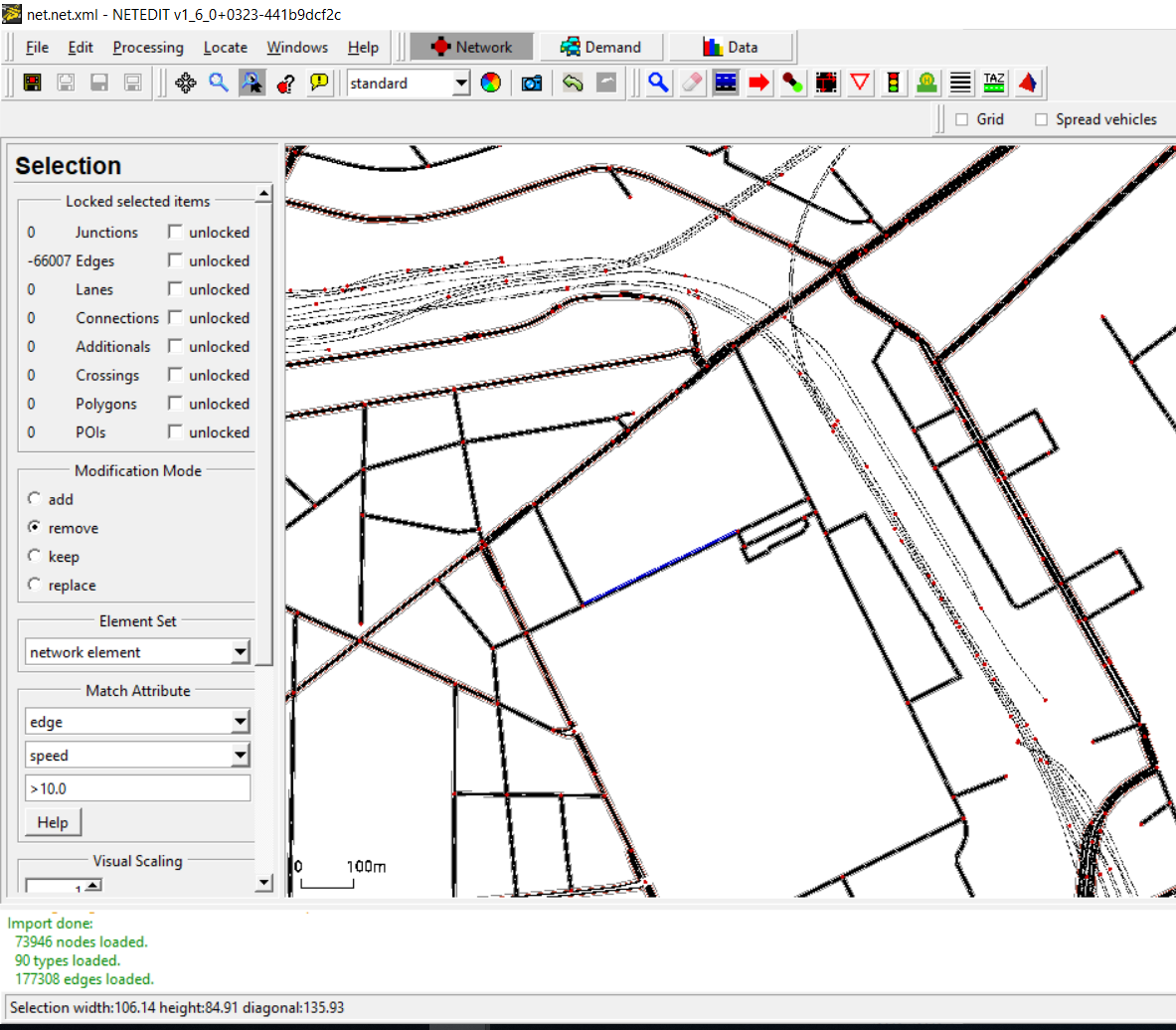Activate create edge mode icon
The height and width of the screenshot is (1030, 1176).
(792, 83)
